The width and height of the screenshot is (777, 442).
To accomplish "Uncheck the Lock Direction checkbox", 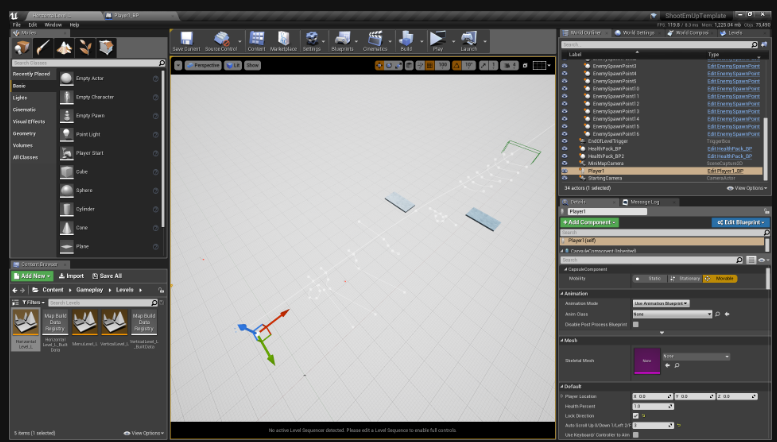I will click(x=636, y=416).
